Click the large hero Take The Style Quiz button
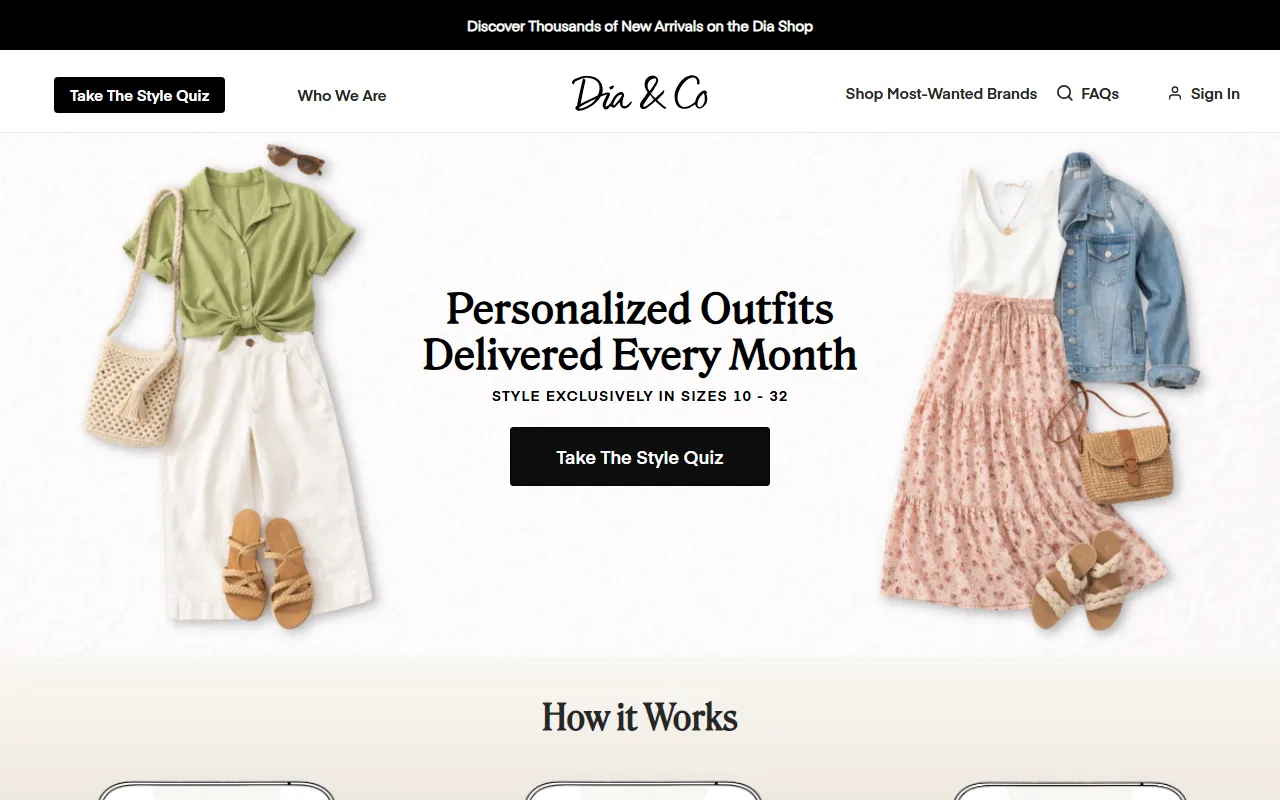The width and height of the screenshot is (1280, 800). [x=640, y=457]
